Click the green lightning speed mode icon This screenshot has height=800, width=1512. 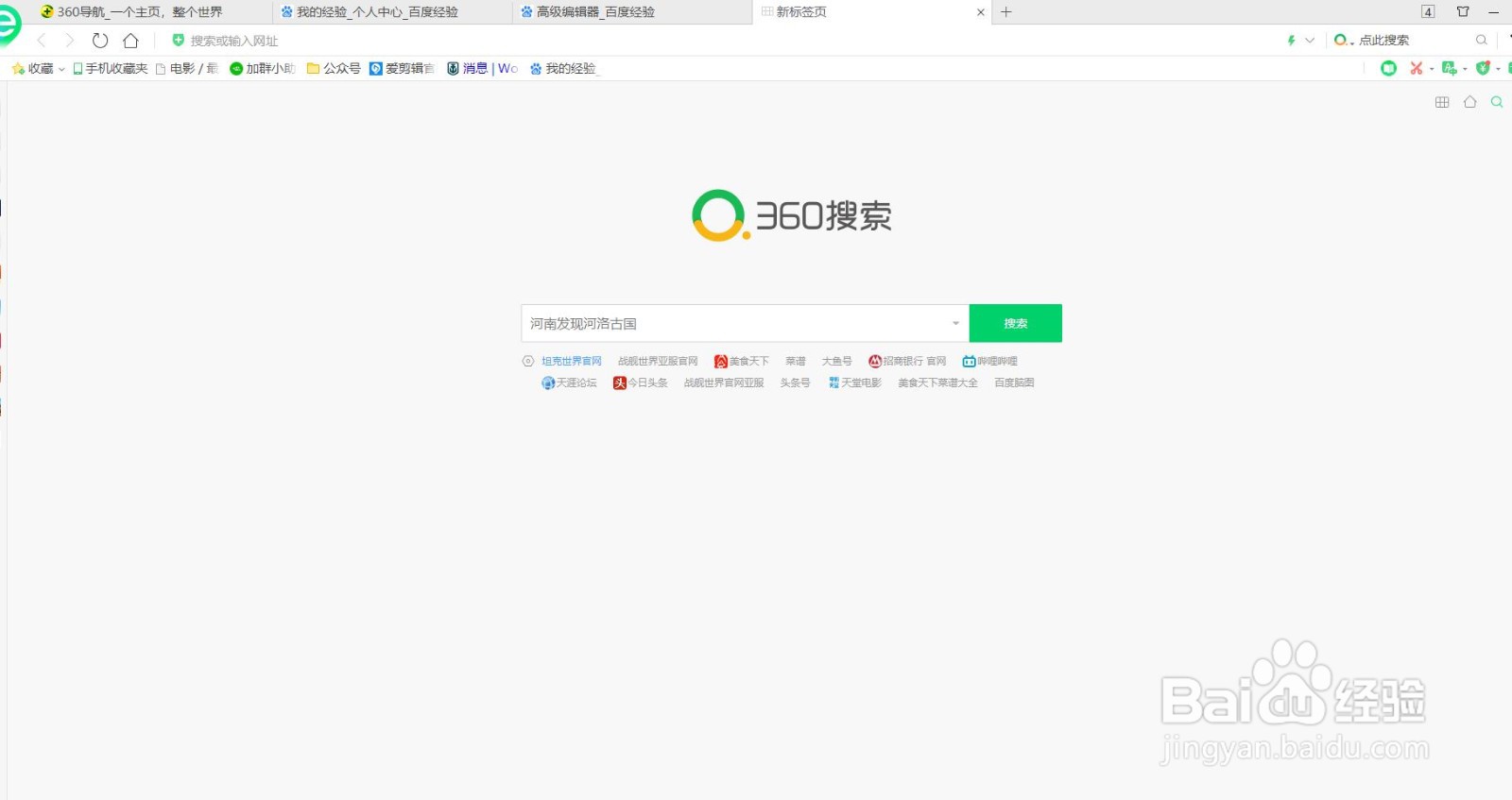click(x=1291, y=41)
